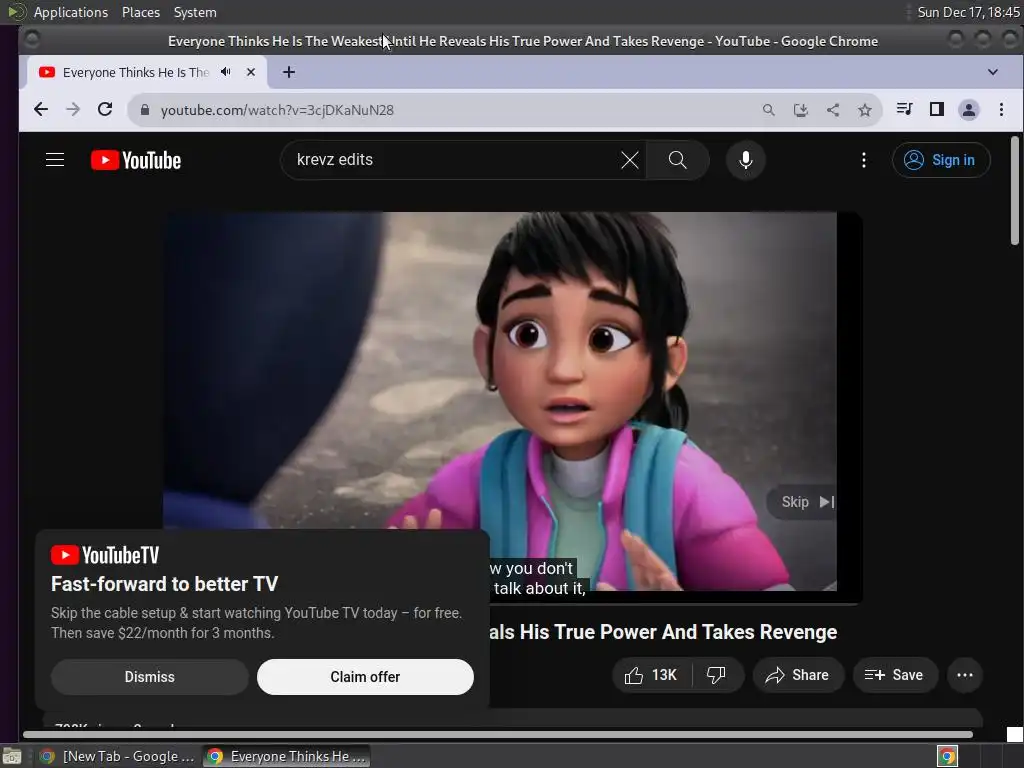The width and height of the screenshot is (1024, 768).
Task: Bookmark this tab with star icon
Action: pyautogui.click(x=865, y=110)
